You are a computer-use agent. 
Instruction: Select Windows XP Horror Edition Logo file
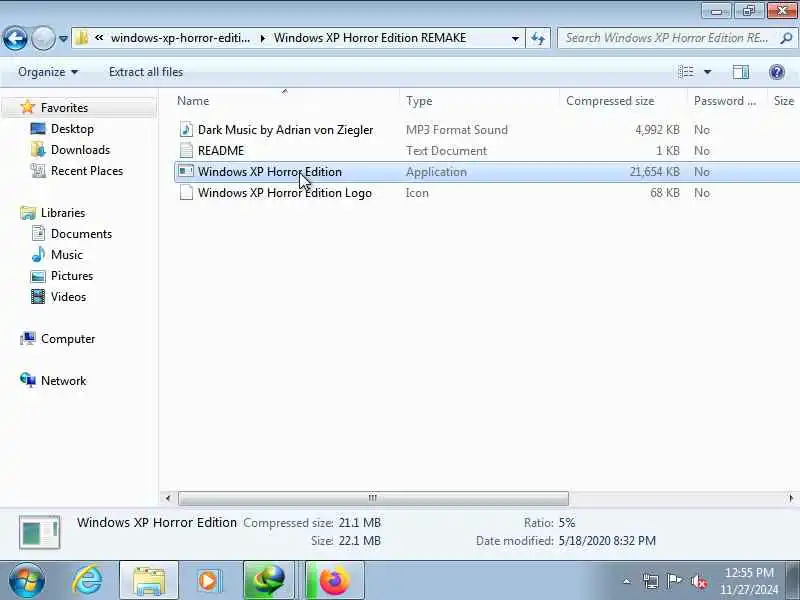285,193
